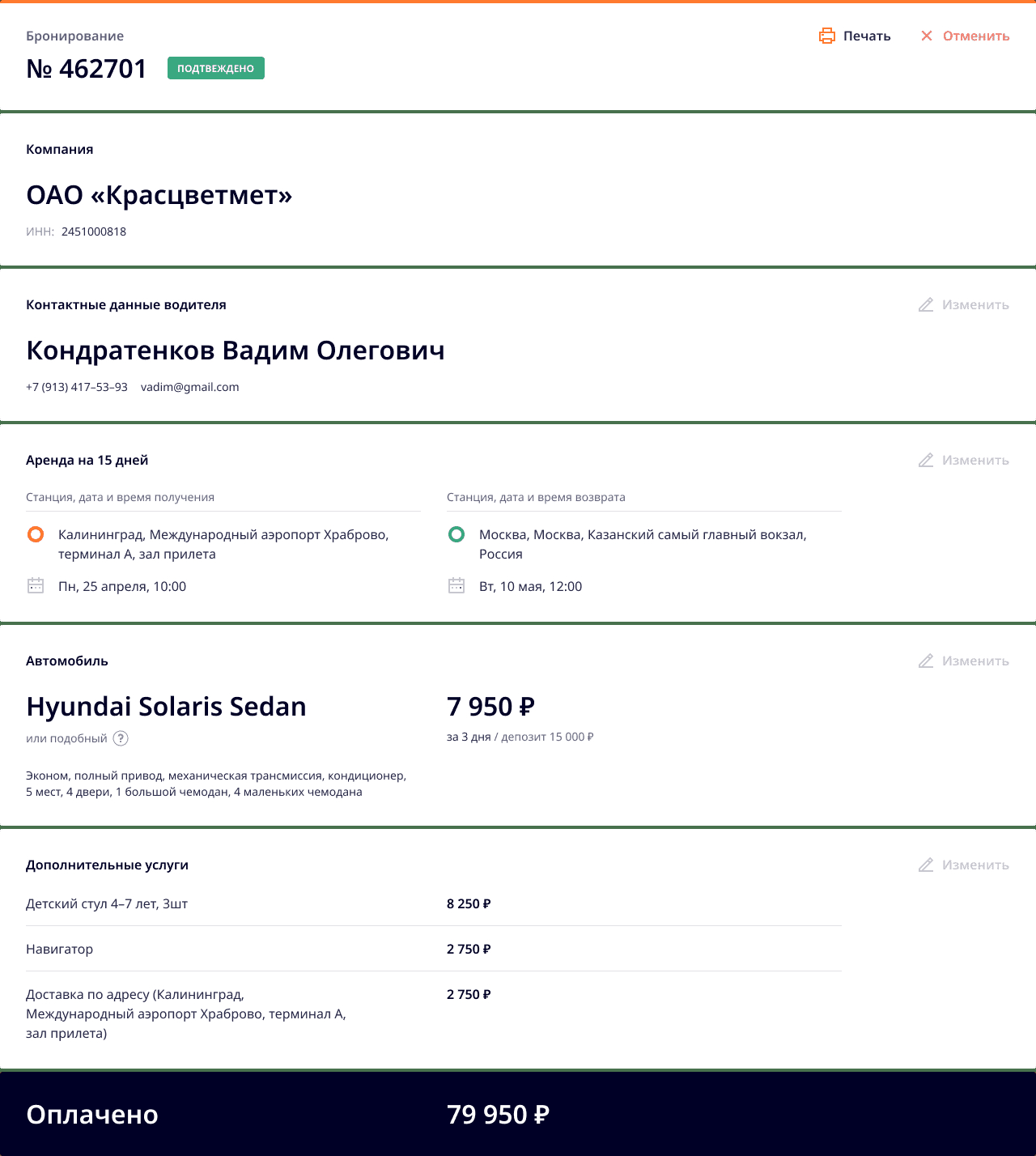The width and height of the screenshot is (1036, 1156).
Task: Click pencil icon in additional services section
Action: click(926, 865)
